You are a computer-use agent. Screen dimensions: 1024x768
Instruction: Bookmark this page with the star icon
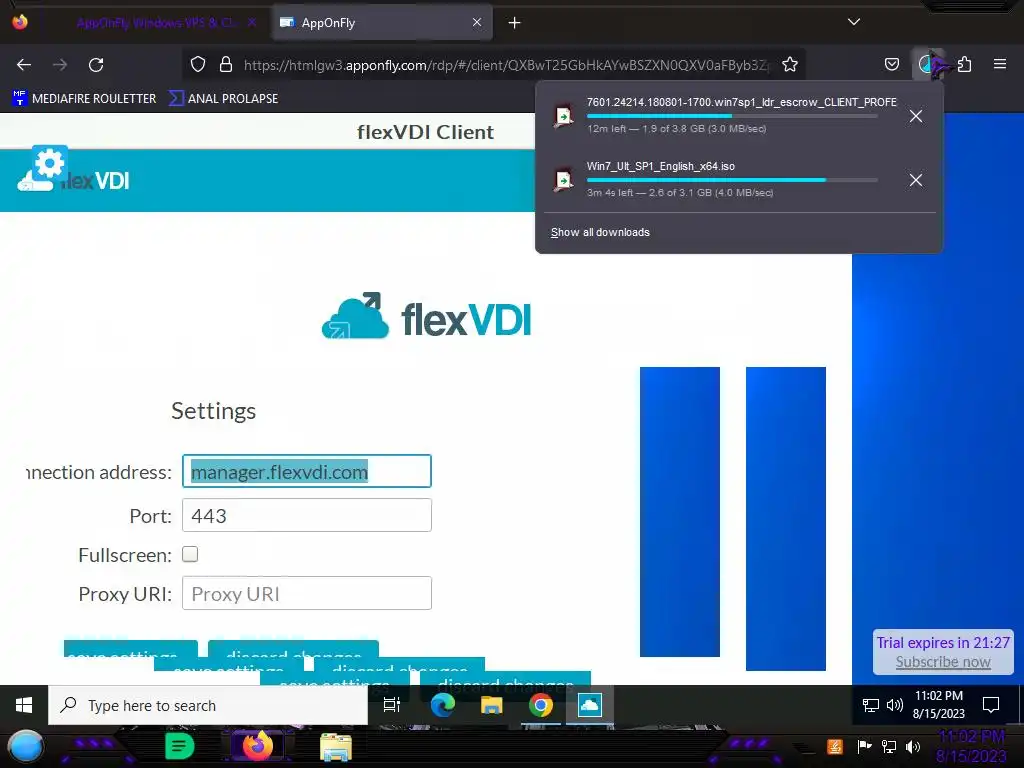click(790, 64)
